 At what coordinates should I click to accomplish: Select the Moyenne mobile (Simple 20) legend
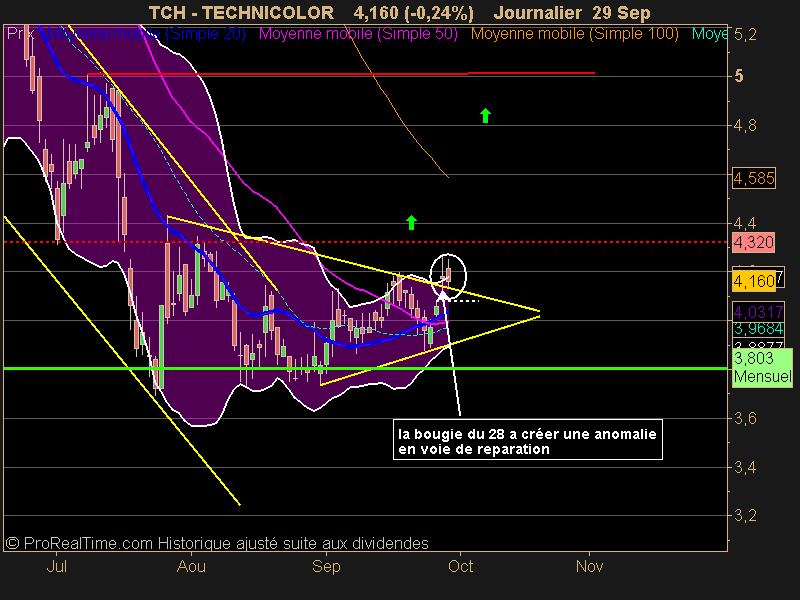(x=147, y=34)
